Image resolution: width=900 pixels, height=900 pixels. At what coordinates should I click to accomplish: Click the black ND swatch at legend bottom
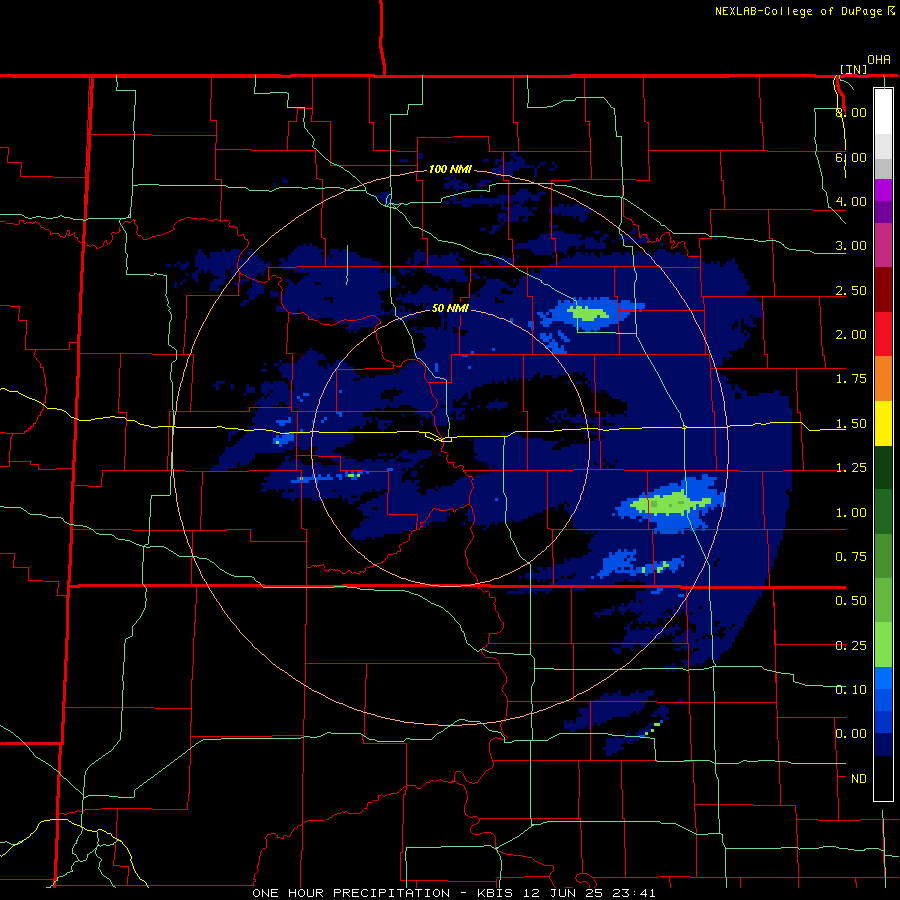[883, 778]
